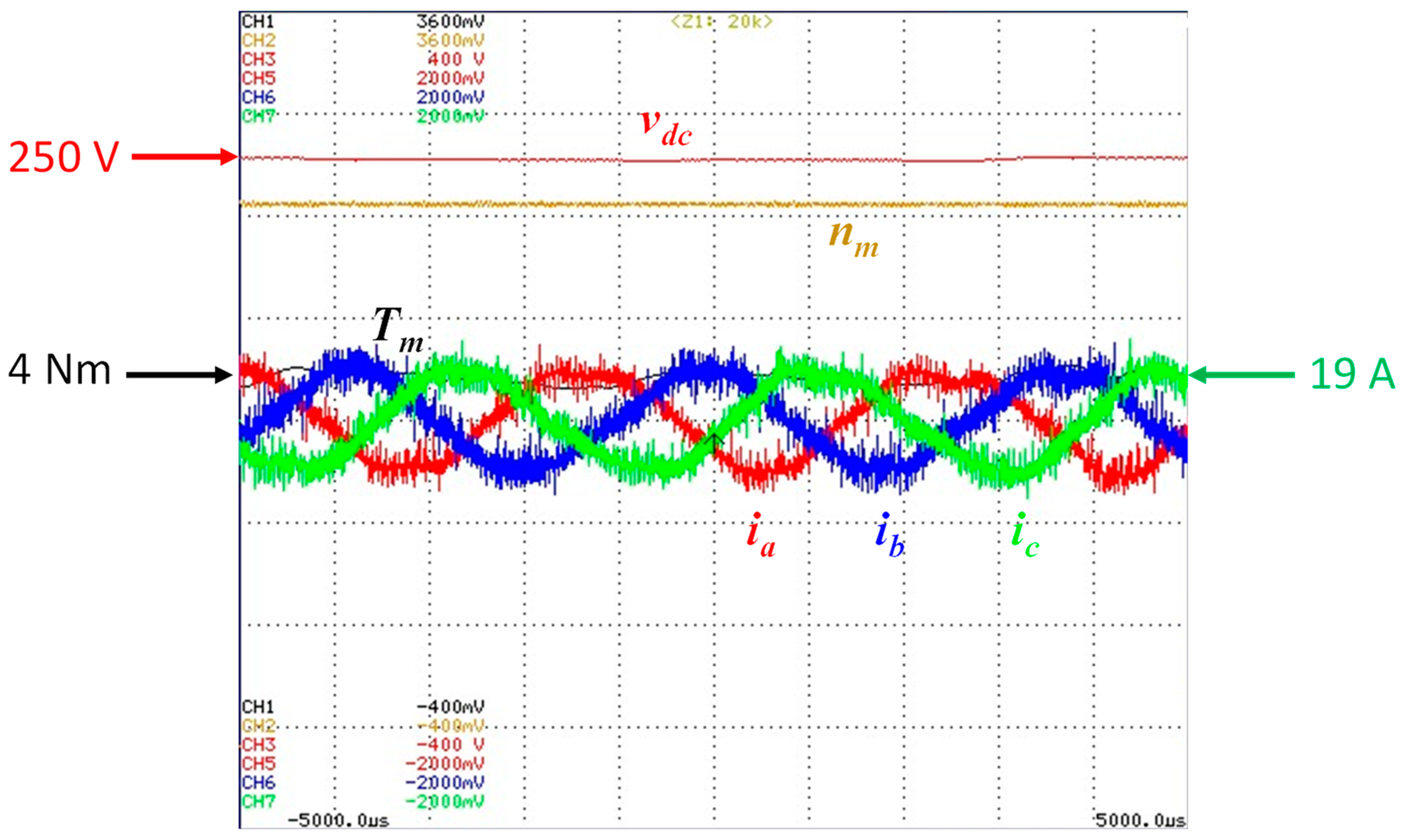The image size is (1404, 840).
Task: Select the bottom CH7 channel label
Action: click(x=258, y=801)
